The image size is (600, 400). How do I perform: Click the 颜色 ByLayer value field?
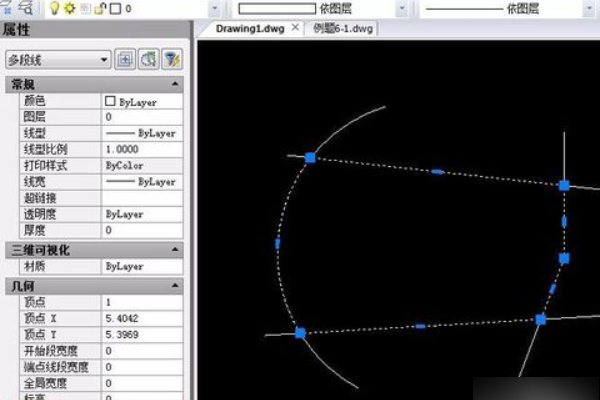pyautogui.click(x=142, y=101)
